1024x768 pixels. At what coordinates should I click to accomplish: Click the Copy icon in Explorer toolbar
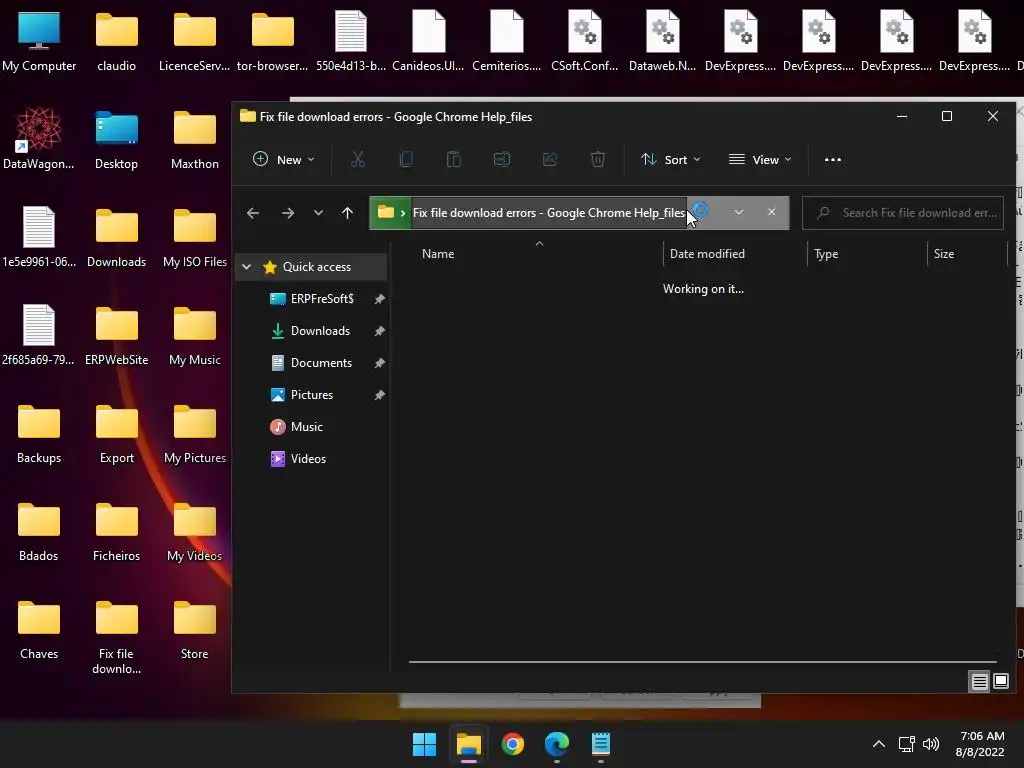[406, 159]
